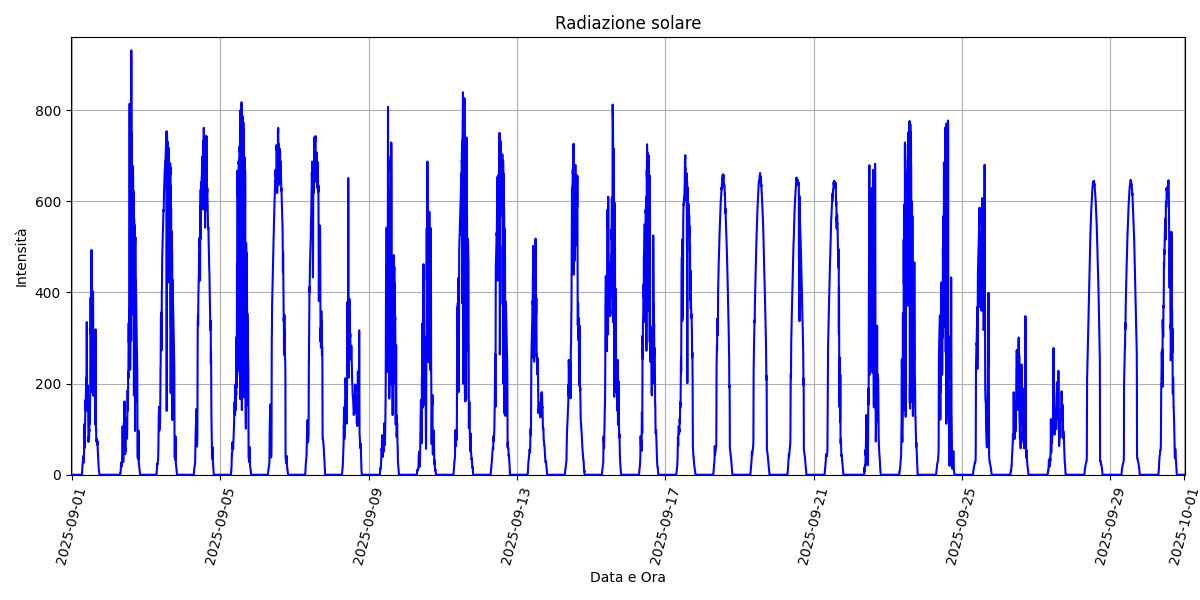Click the first low peak after 2025-09-01
Viewport: 1200px width, 600px height.
pos(91,252)
